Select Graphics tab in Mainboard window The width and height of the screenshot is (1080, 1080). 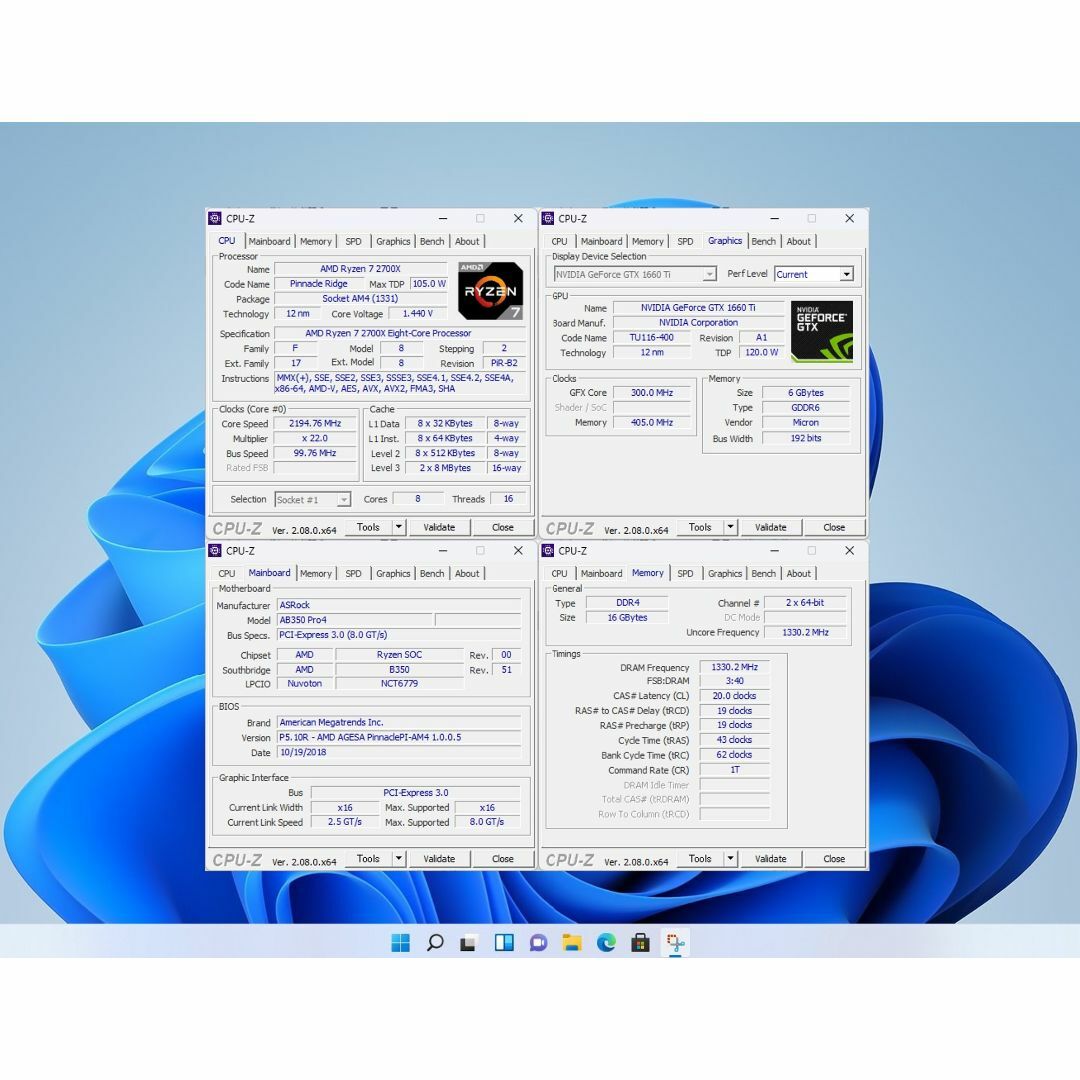point(393,573)
